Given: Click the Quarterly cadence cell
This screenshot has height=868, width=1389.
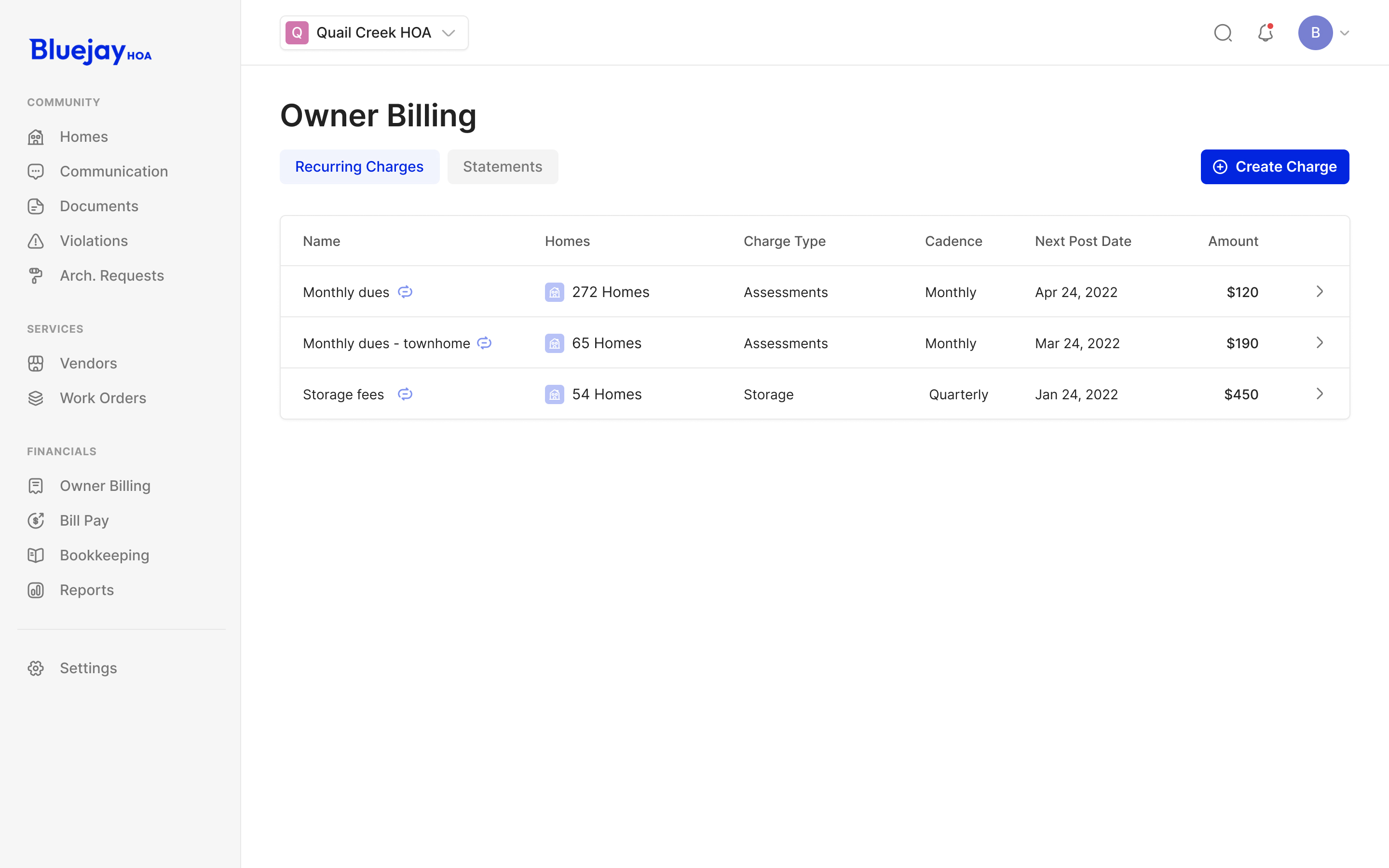Looking at the screenshot, I should click(958, 395).
